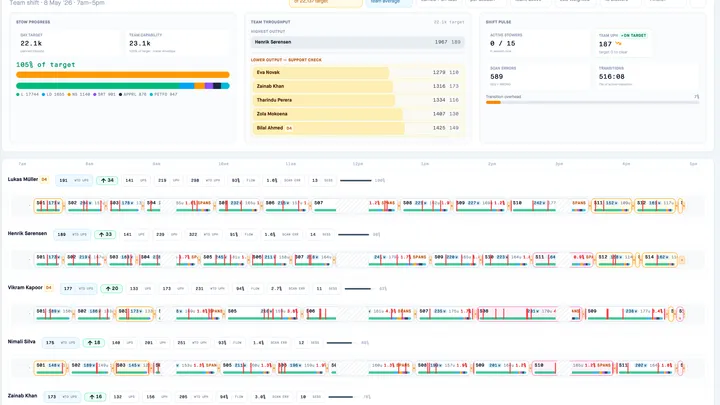The height and width of the screenshot is (405, 720).
Task: Toggle the NS 1140 legend item
Action: pyautogui.click(x=79, y=95)
